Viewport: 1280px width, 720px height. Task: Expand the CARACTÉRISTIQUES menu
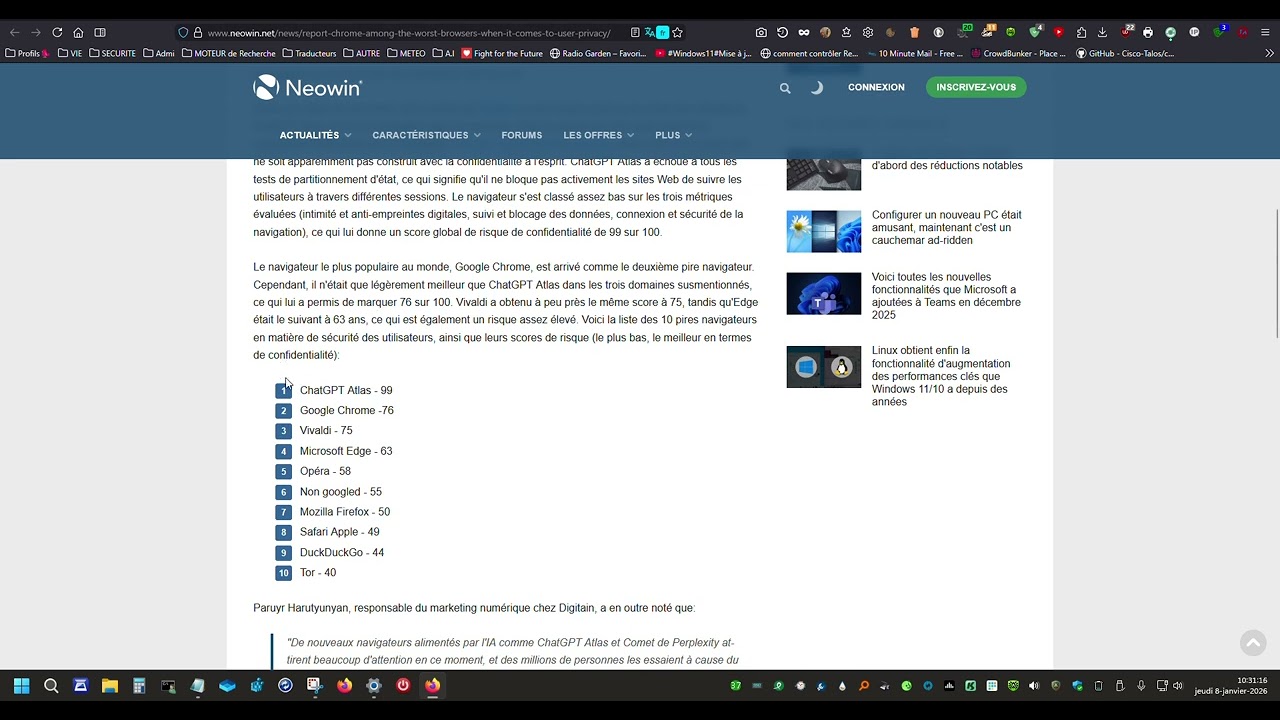pyautogui.click(x=426, y=135)
